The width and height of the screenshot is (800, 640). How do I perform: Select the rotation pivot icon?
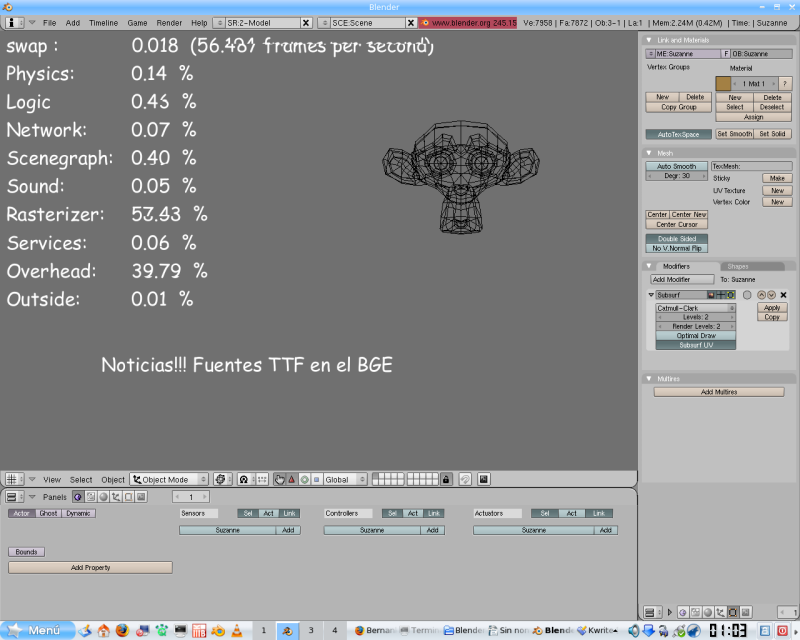pyautogui.click(x=244, y=479)
